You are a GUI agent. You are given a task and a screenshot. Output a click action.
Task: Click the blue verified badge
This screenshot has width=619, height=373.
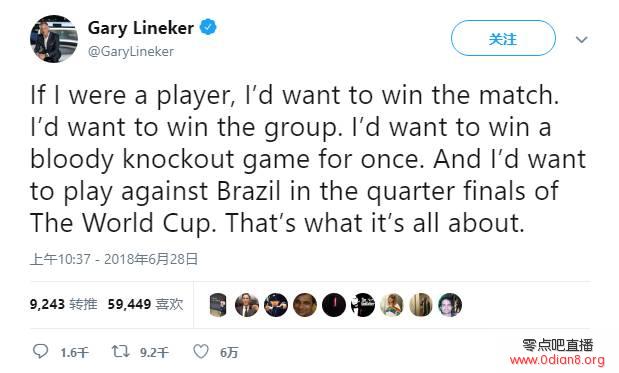point(208,27)
